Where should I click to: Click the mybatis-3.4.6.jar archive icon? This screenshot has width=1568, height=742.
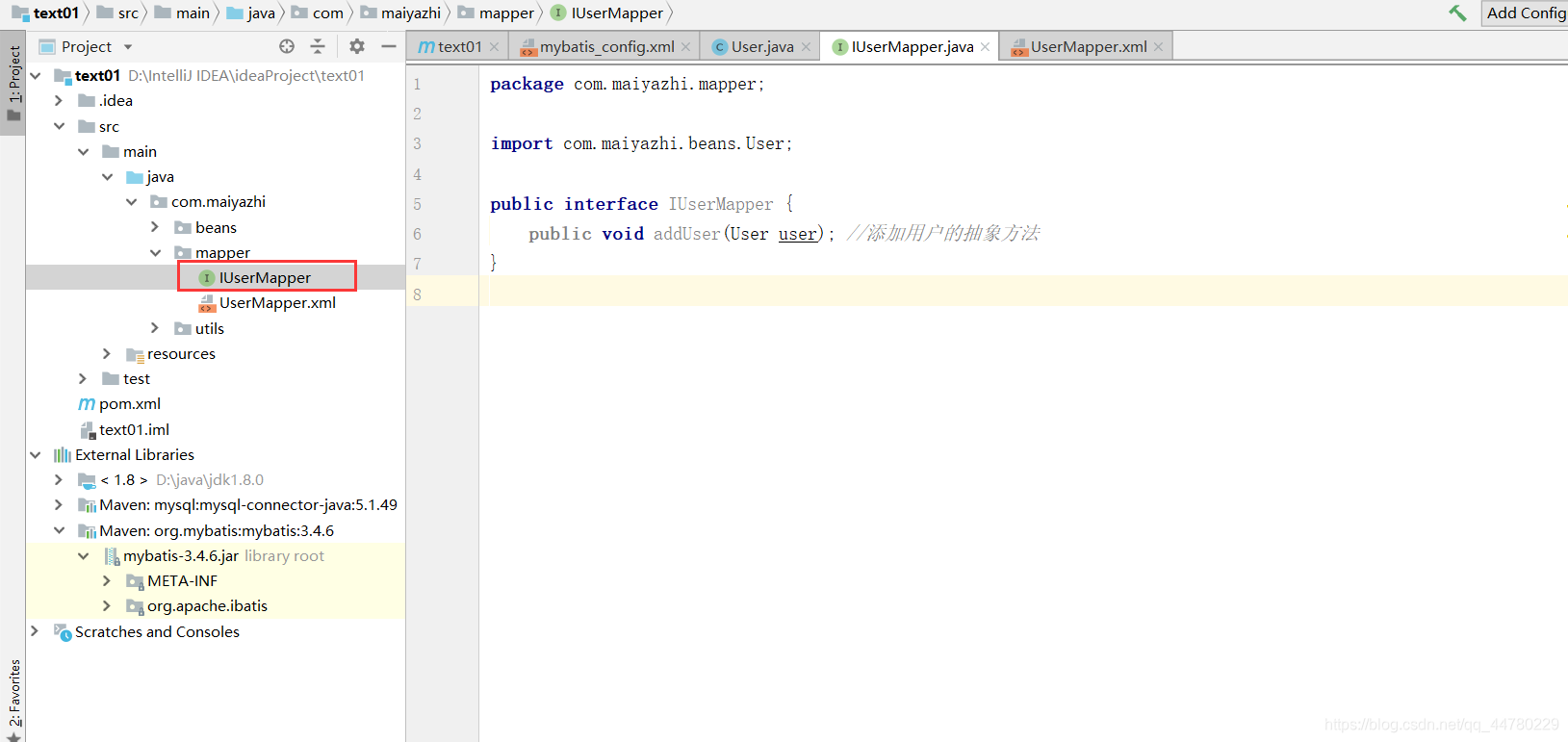tap(112, 556)
